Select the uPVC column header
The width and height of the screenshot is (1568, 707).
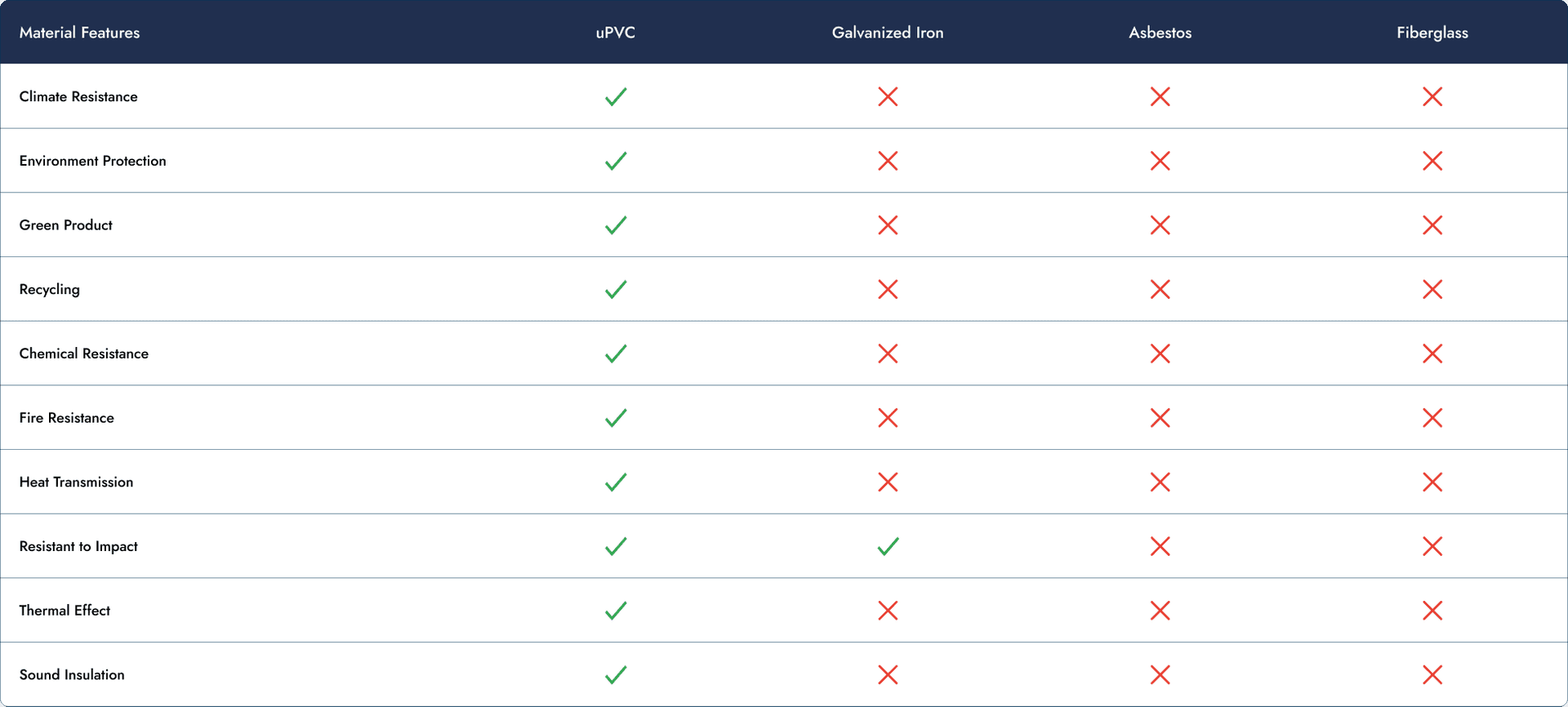[x=616, y=33]
